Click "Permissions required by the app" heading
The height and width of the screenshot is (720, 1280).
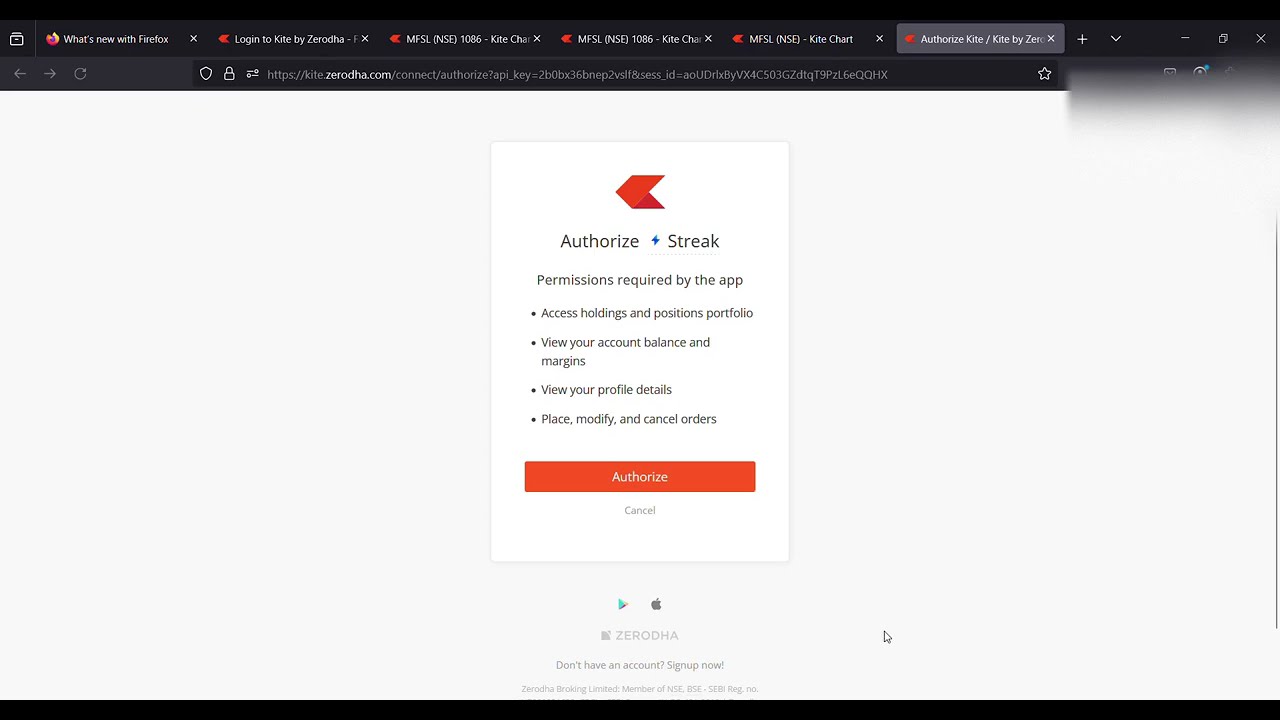coord(640,280)
